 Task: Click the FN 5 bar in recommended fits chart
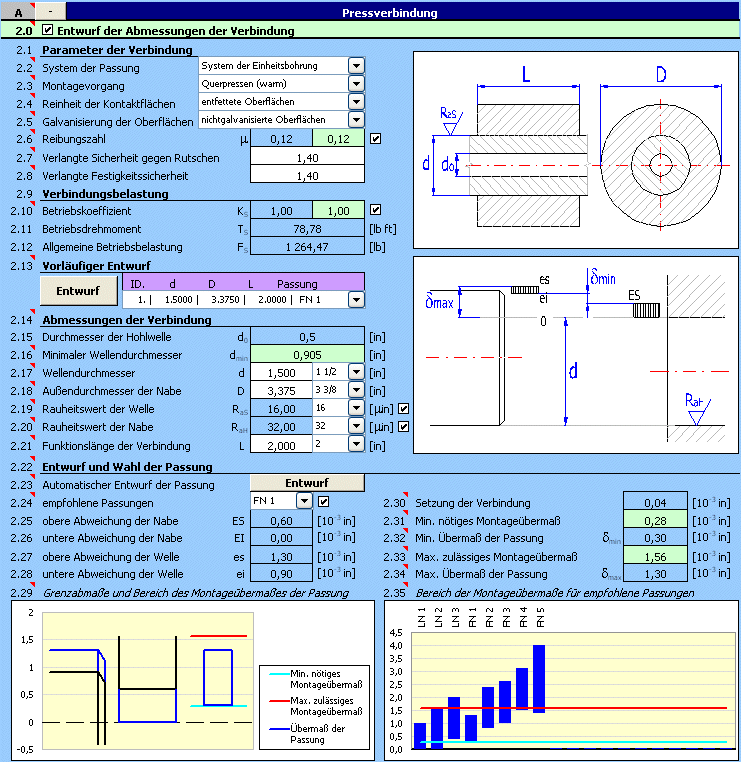pyautogui.click(x=539, y=679)
